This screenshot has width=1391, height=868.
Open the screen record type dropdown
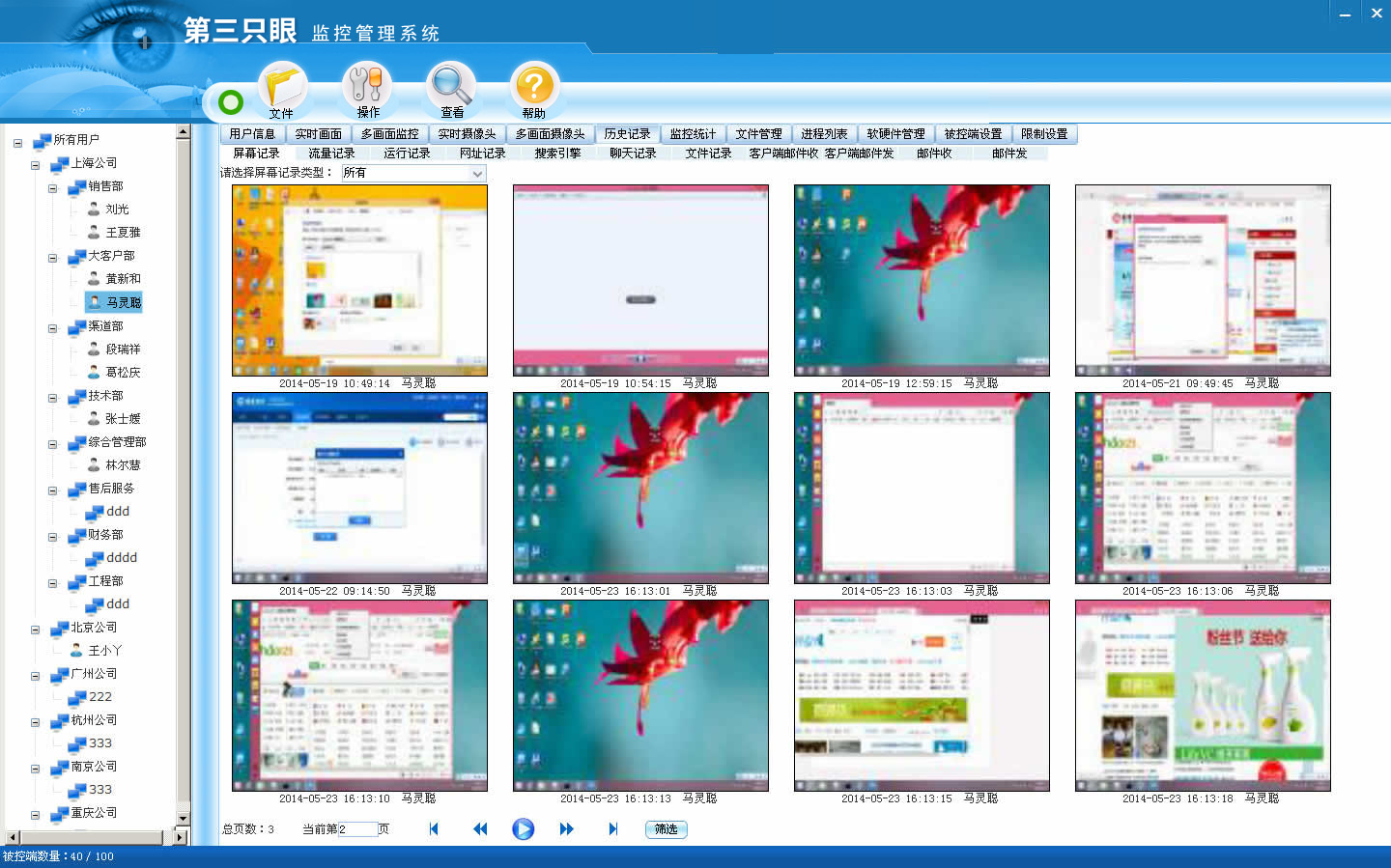(x=476, y=174)
